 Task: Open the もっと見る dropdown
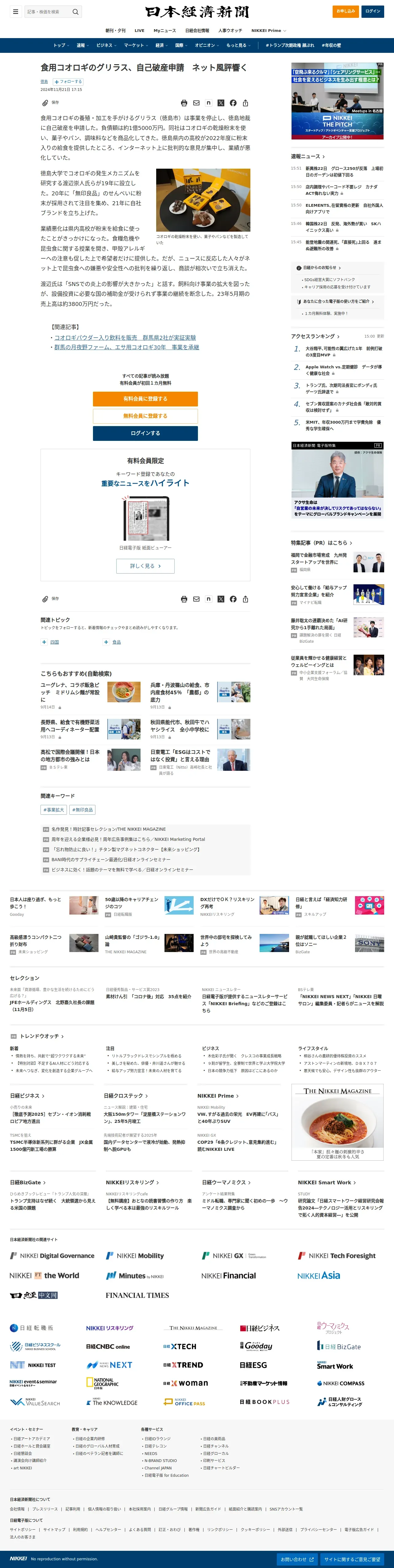click(x=238, y=45)
